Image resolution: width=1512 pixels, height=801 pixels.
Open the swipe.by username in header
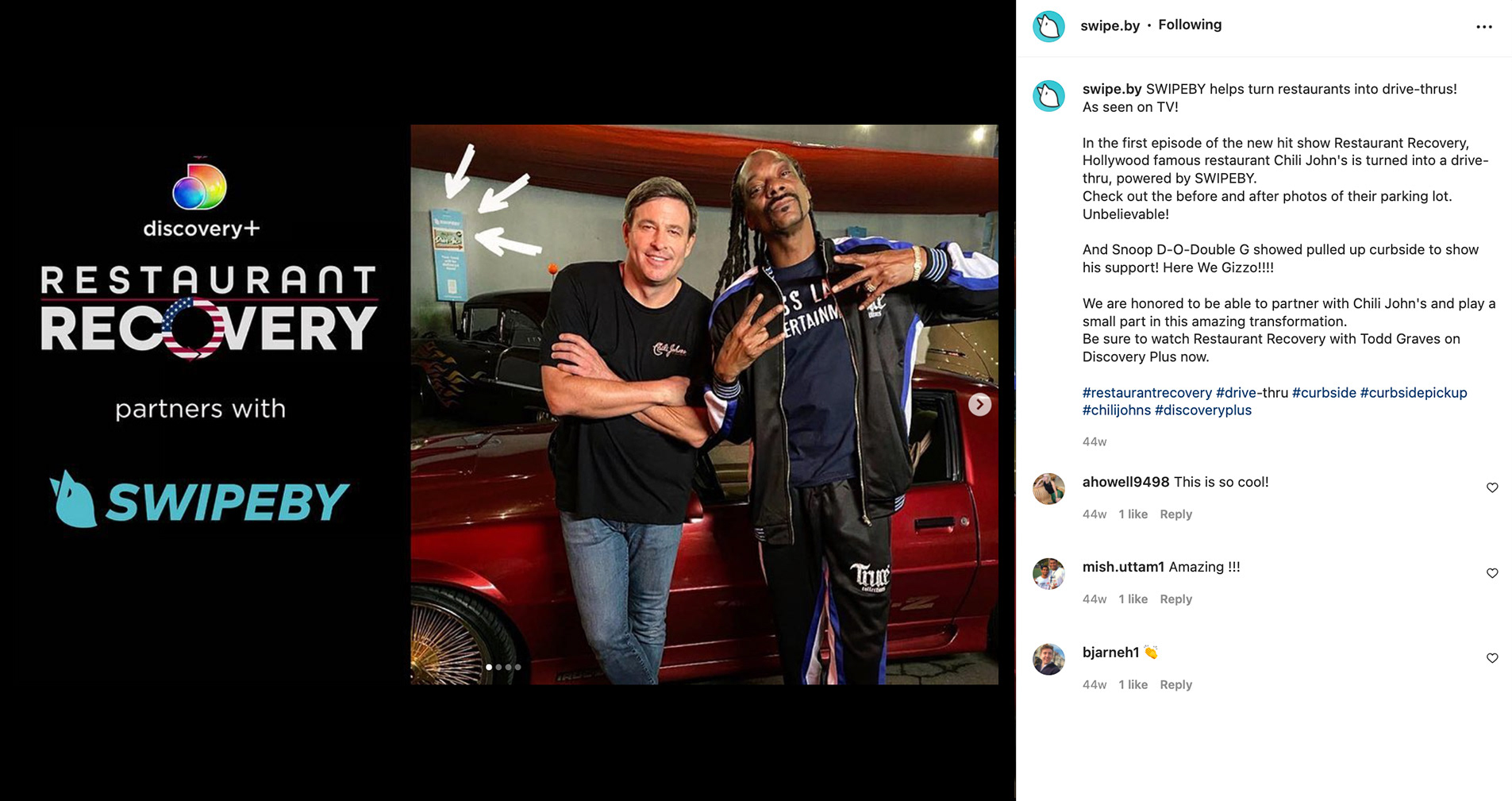1110,25
